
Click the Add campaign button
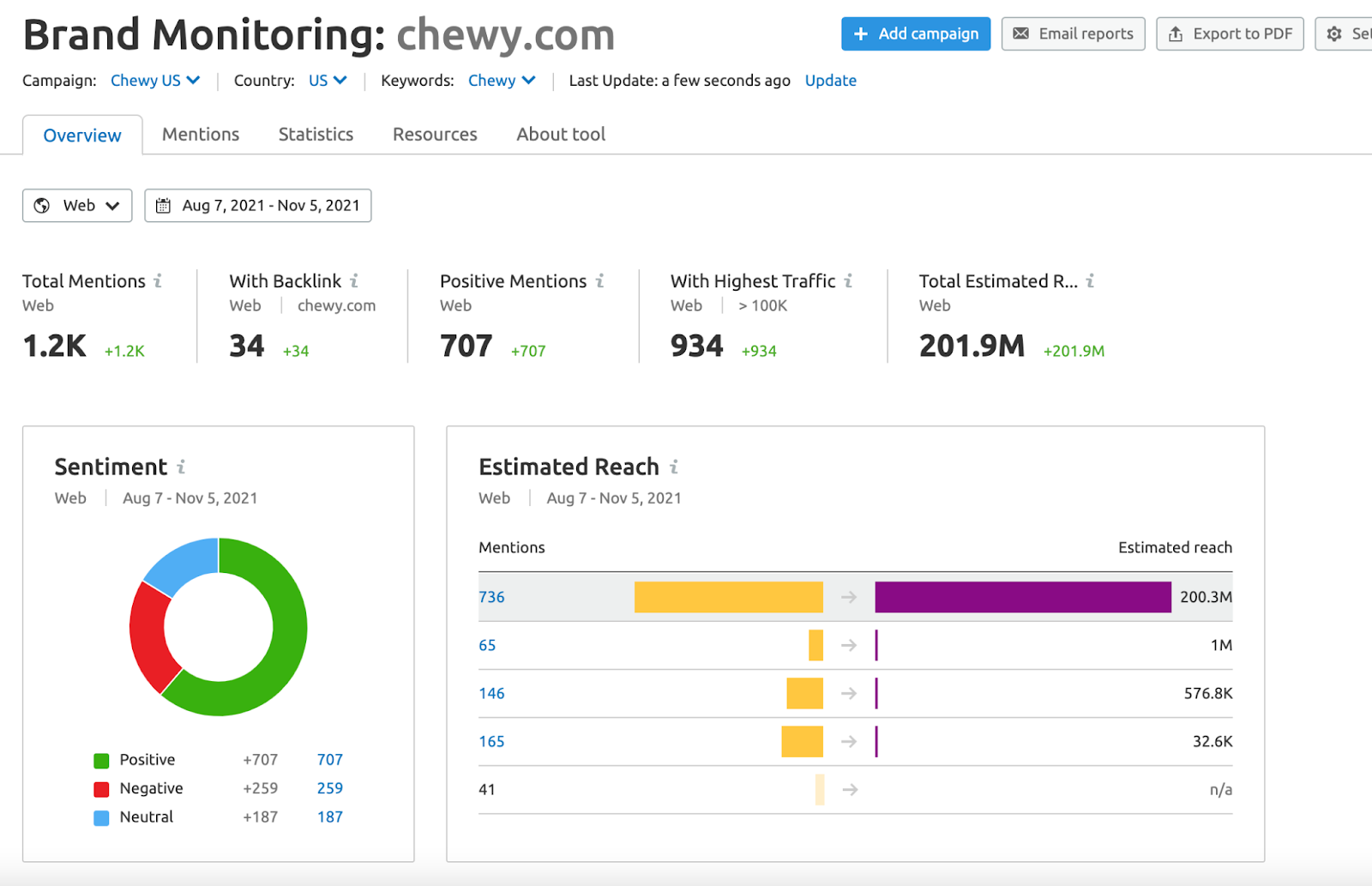point(916,33)
